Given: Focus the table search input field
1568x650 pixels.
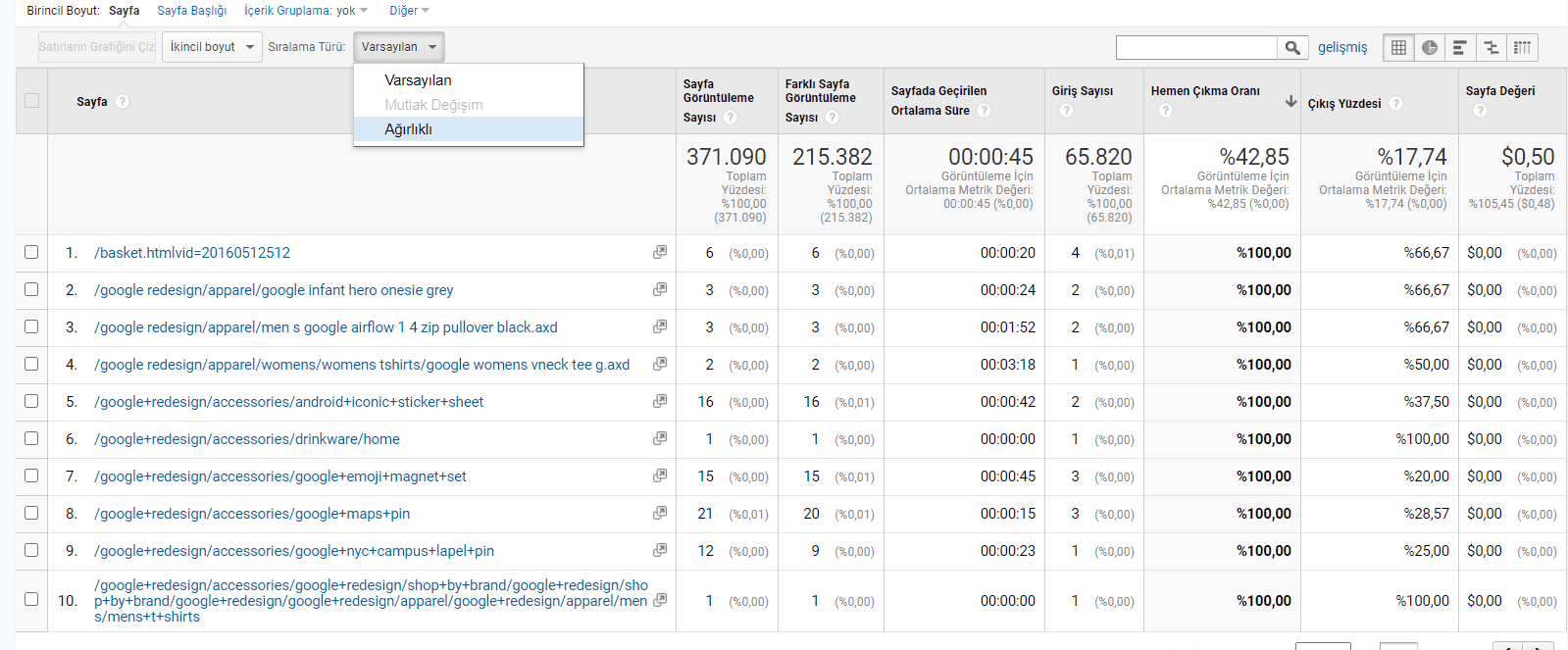Looking at the screenshot, I should [1195, 47].
